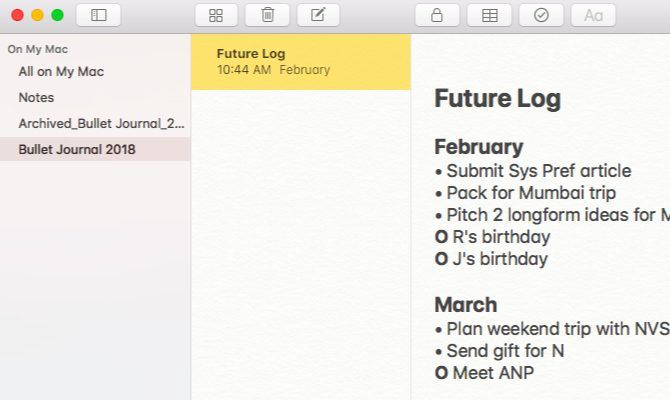
Task: Switch to attachments browser grid view
Action: [x=216, y=15]
